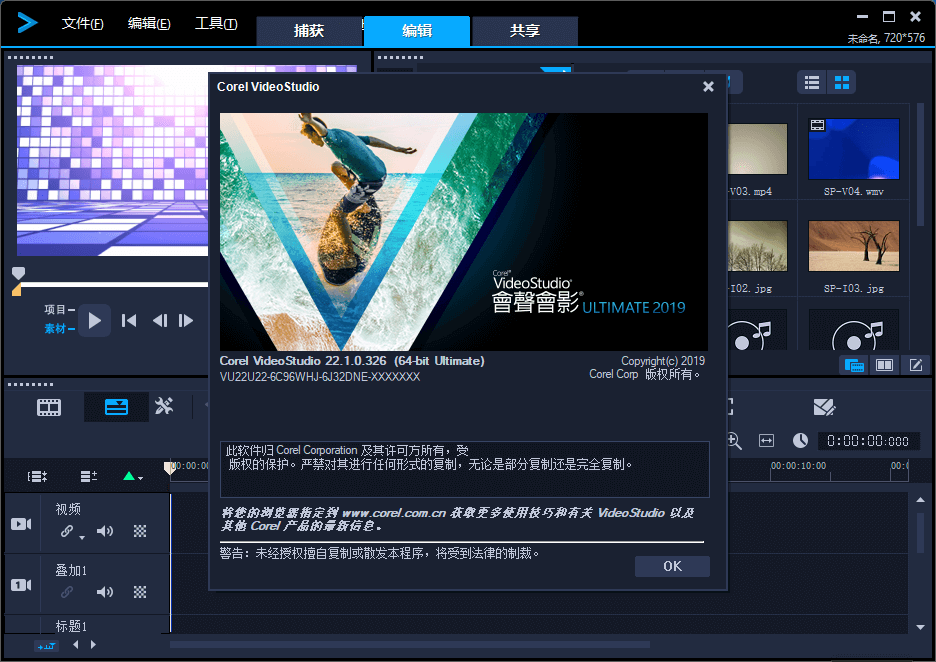
Task: Mute the 视频 track speaker
Action: click(x=105, y=530)
